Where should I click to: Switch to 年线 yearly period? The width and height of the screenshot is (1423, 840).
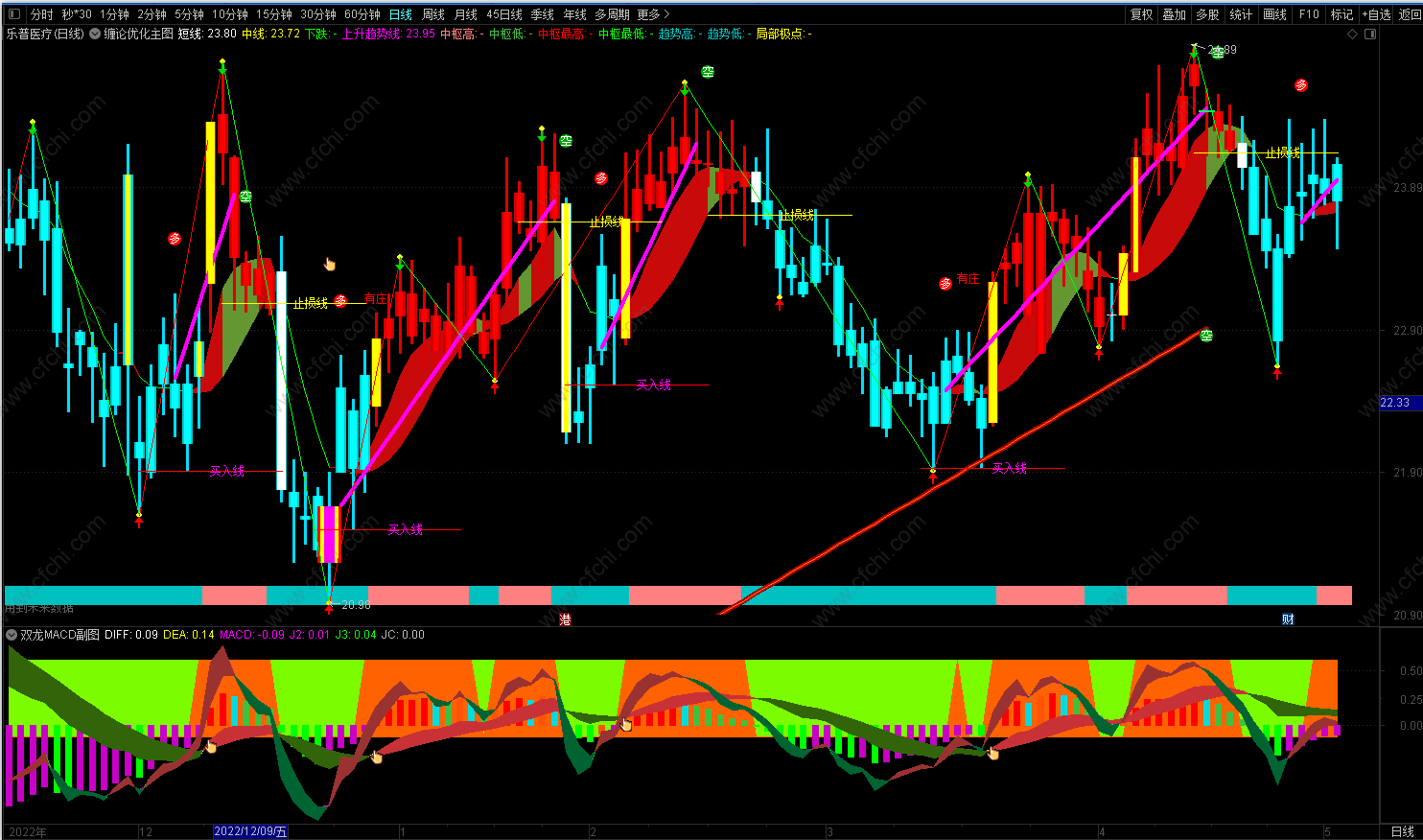pos(575,14)
